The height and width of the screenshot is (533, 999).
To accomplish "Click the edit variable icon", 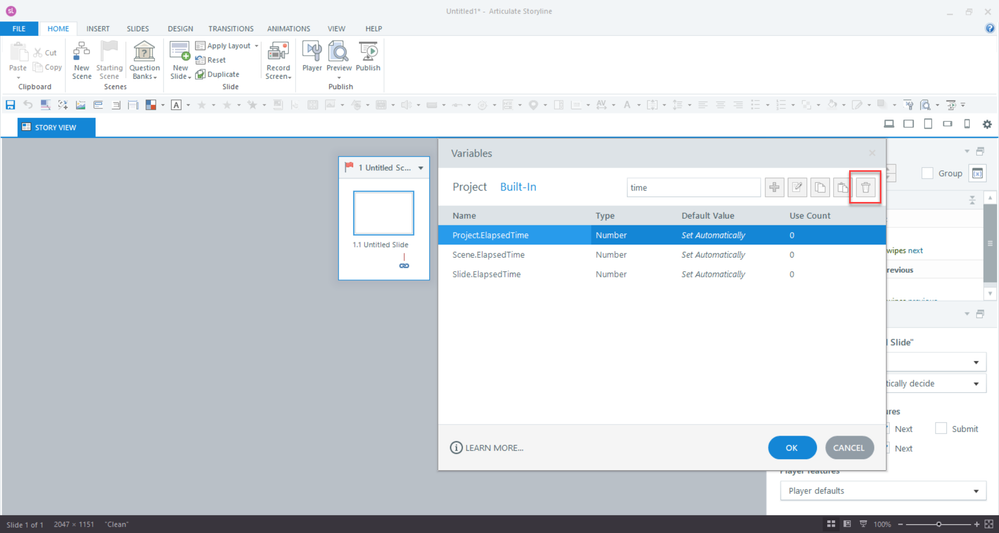I will point(797,187).
